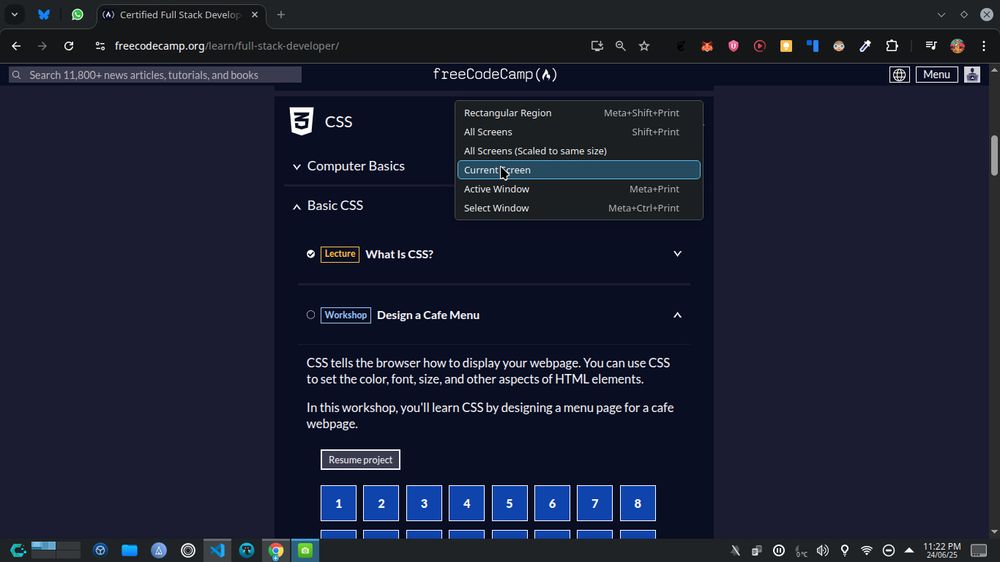Open a new browser tab
The height and width of the screenshot is (562, 1000).
(x=281, y=15)
